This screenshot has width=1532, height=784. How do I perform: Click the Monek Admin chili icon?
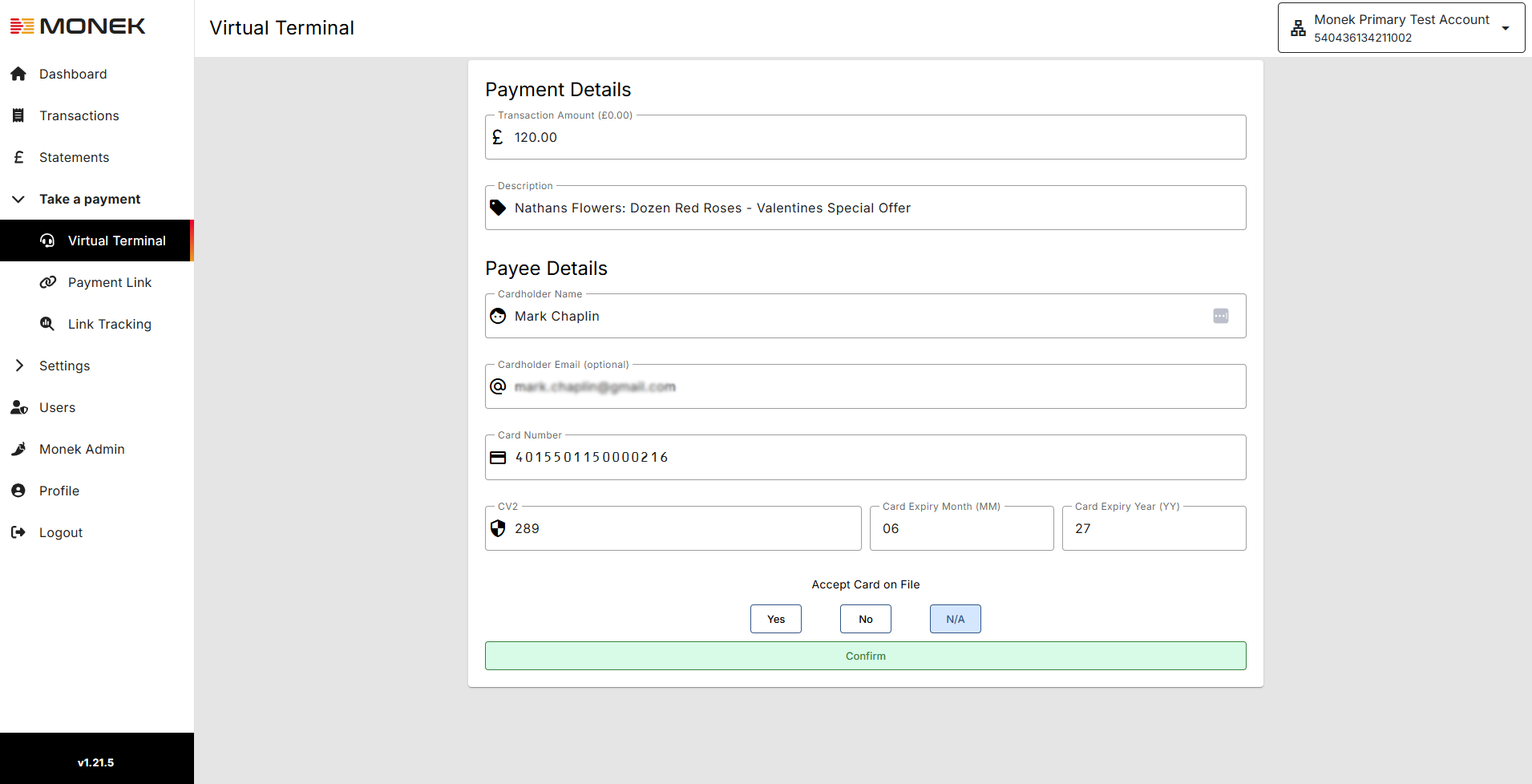click(x=18, y=449)
